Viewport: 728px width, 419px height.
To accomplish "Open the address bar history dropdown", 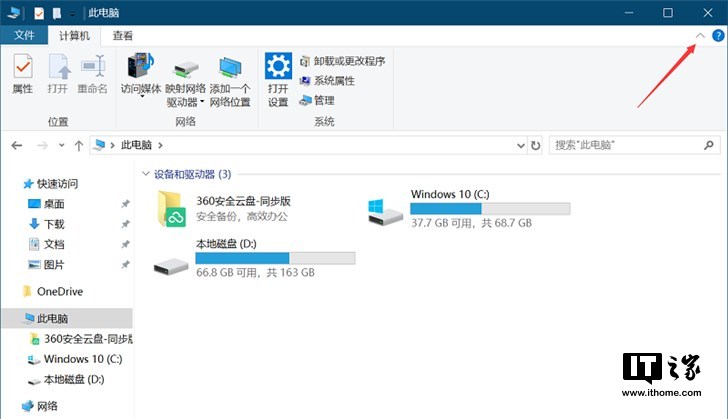I will (520, 145).
